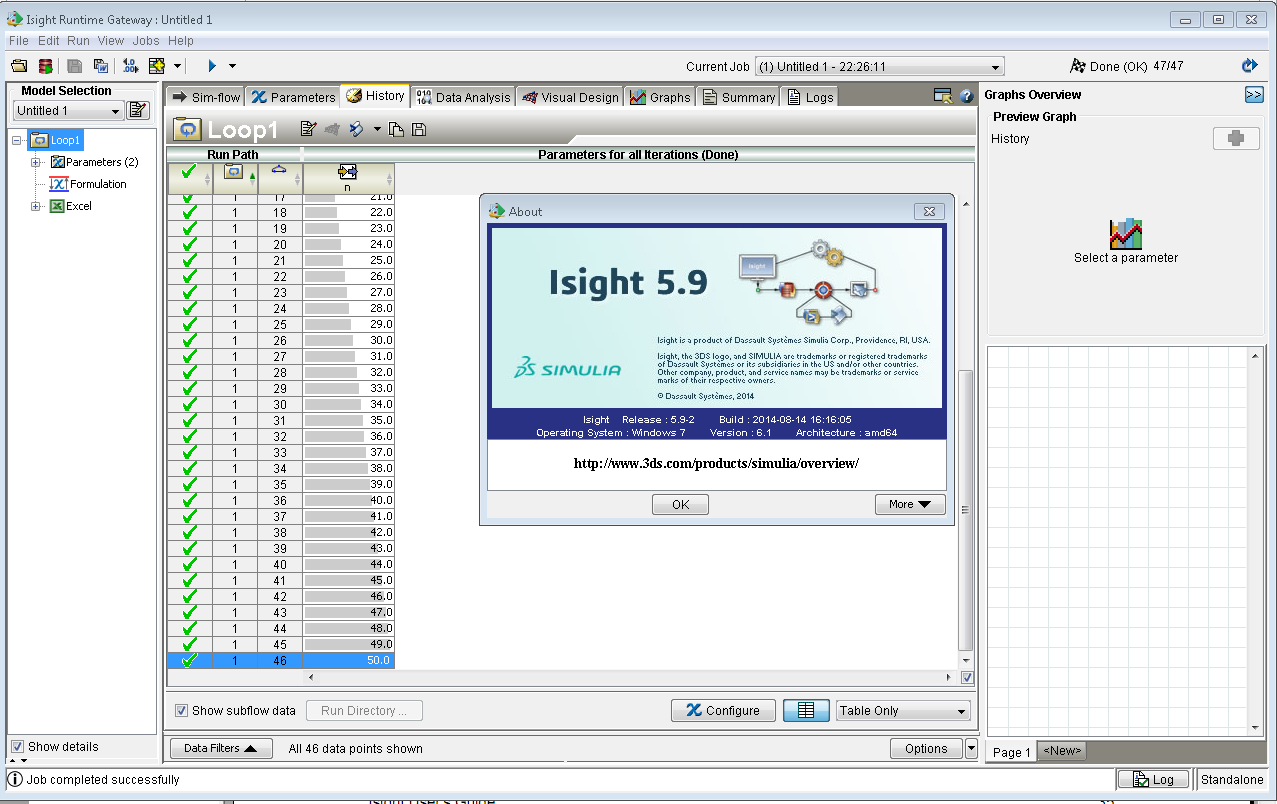Open the dropdown arrow next to Options

[x=971, y=748]
